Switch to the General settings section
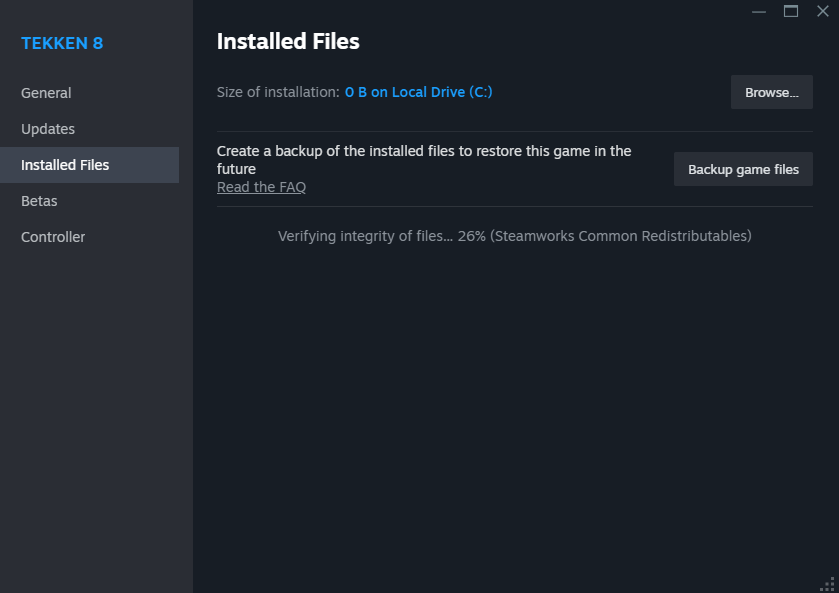The height and width of the screenshot is (593, 839). pyautogui.click(x=46, y=92)
